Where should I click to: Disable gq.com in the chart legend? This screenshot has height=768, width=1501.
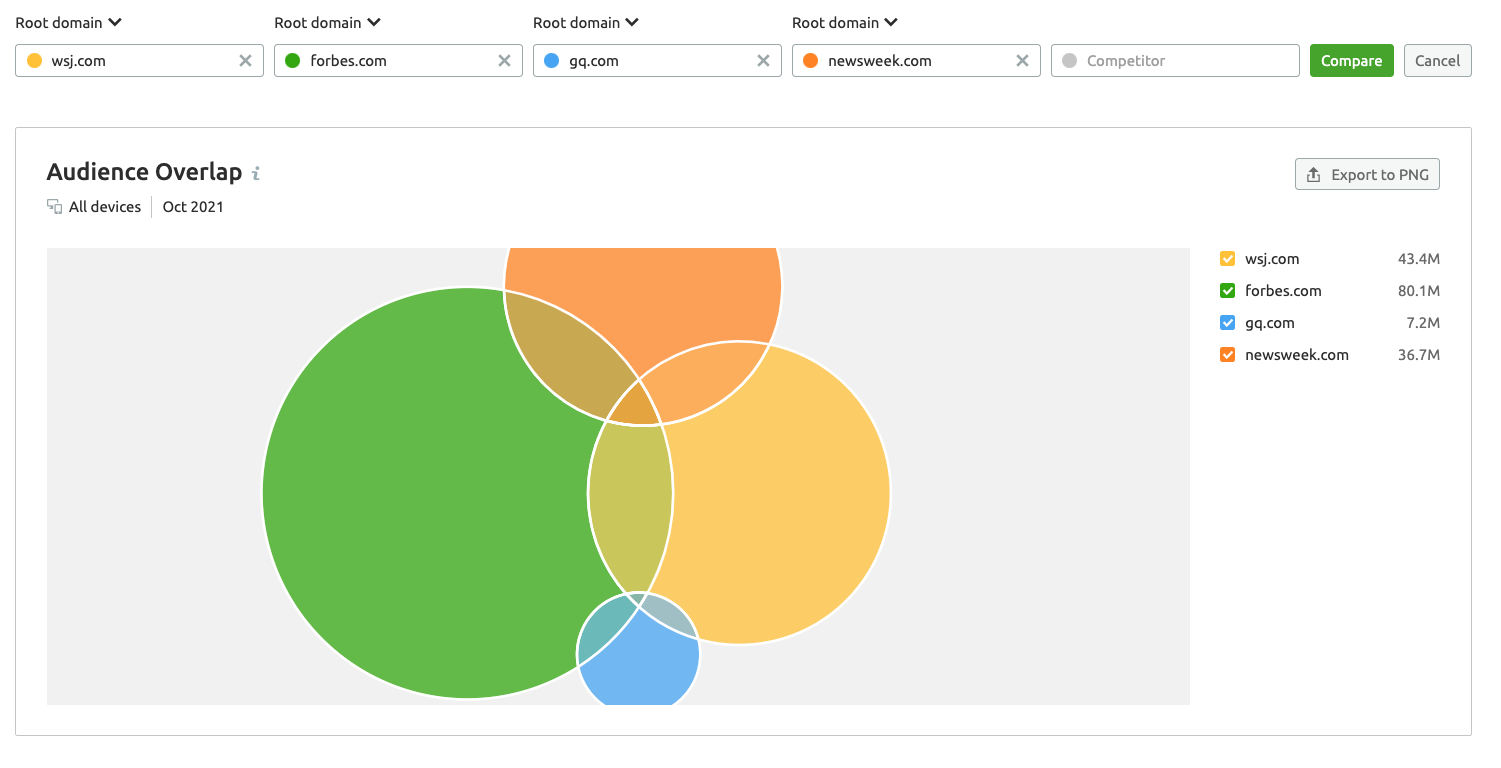pos(1228,323)
